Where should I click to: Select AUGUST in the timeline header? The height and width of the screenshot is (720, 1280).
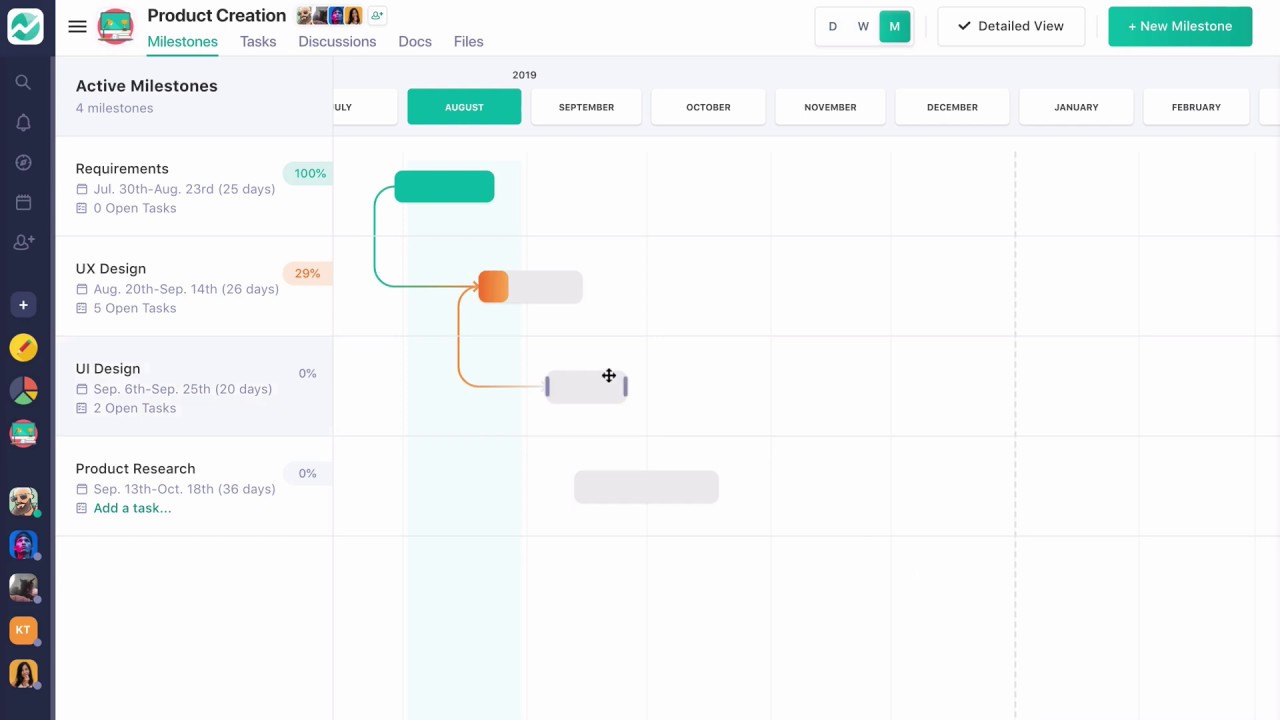464,107
